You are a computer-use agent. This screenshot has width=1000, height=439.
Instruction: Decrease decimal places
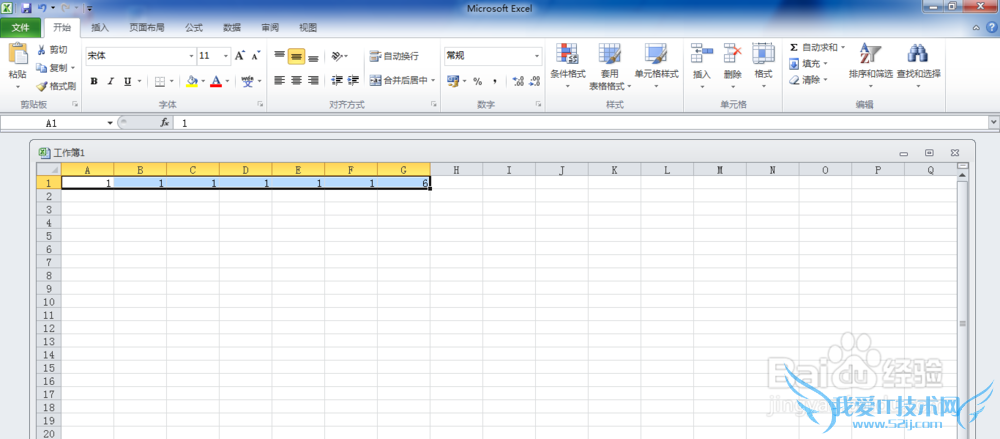534,81
